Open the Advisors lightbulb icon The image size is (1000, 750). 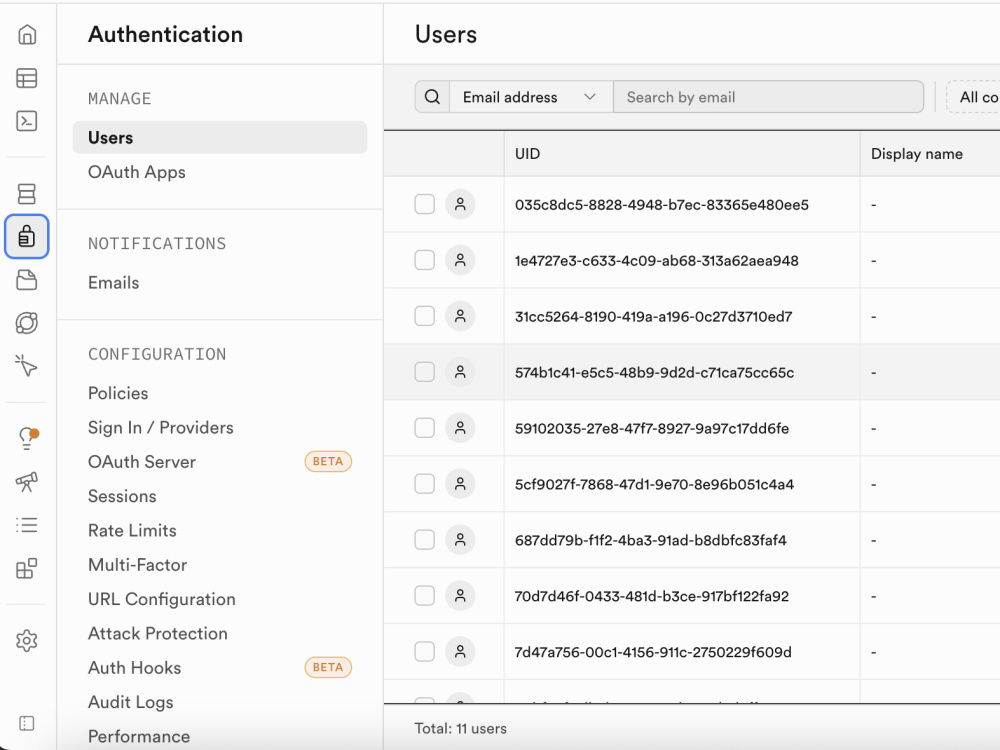coord(27,438)
